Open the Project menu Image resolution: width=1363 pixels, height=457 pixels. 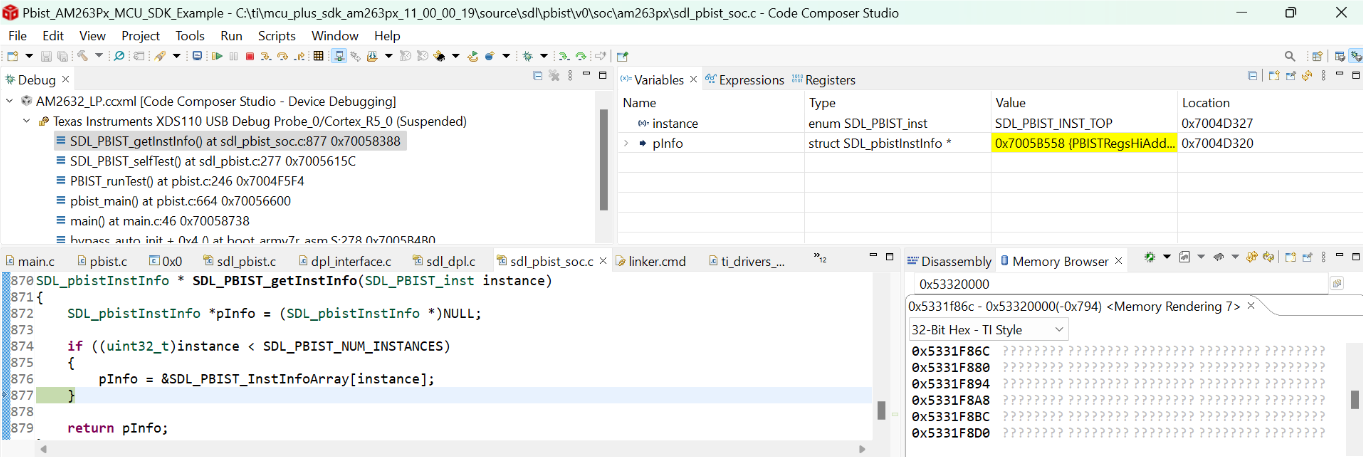140,35
